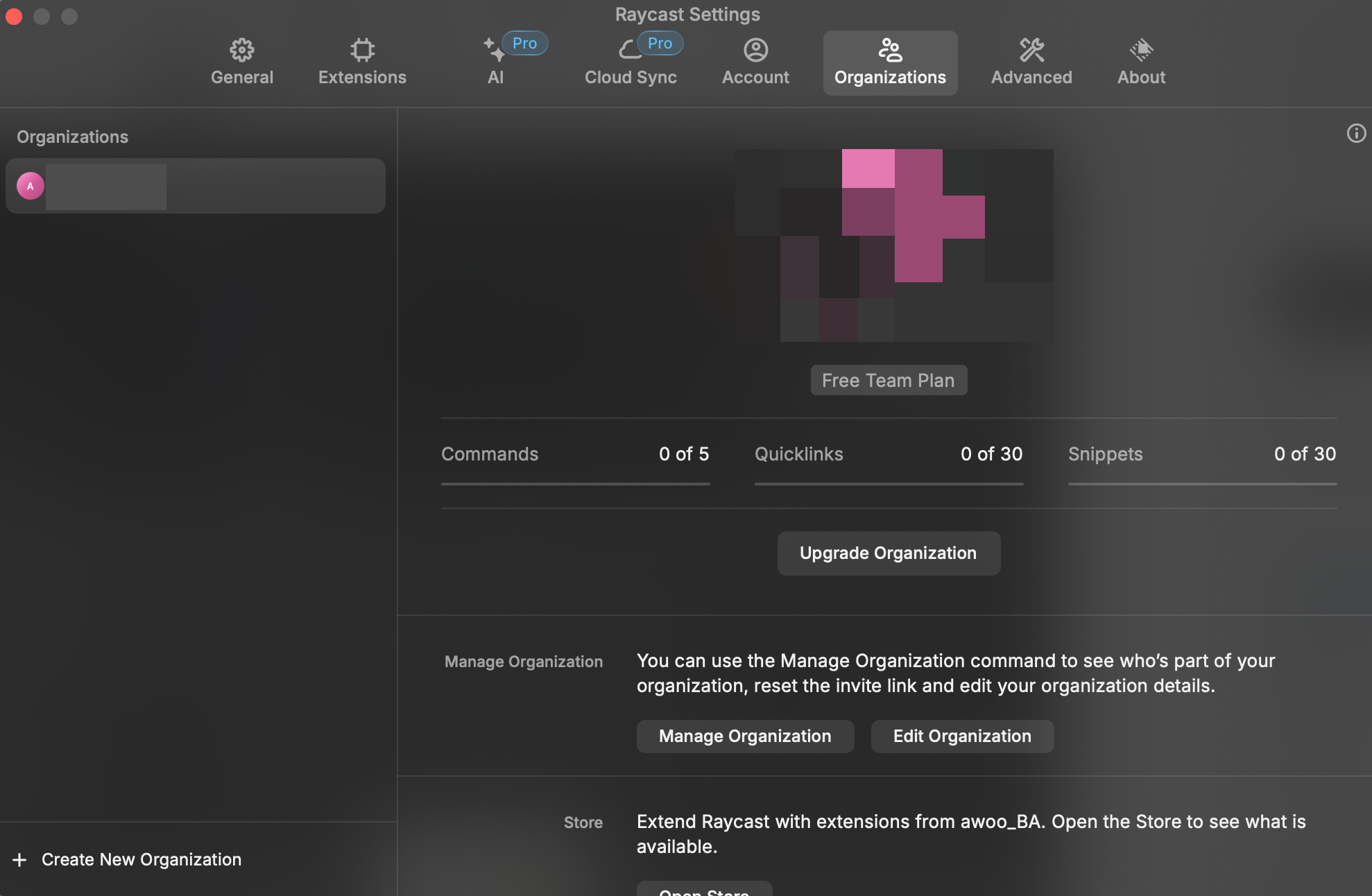
Task: Open the Account person icon tab
Action: 755,50
